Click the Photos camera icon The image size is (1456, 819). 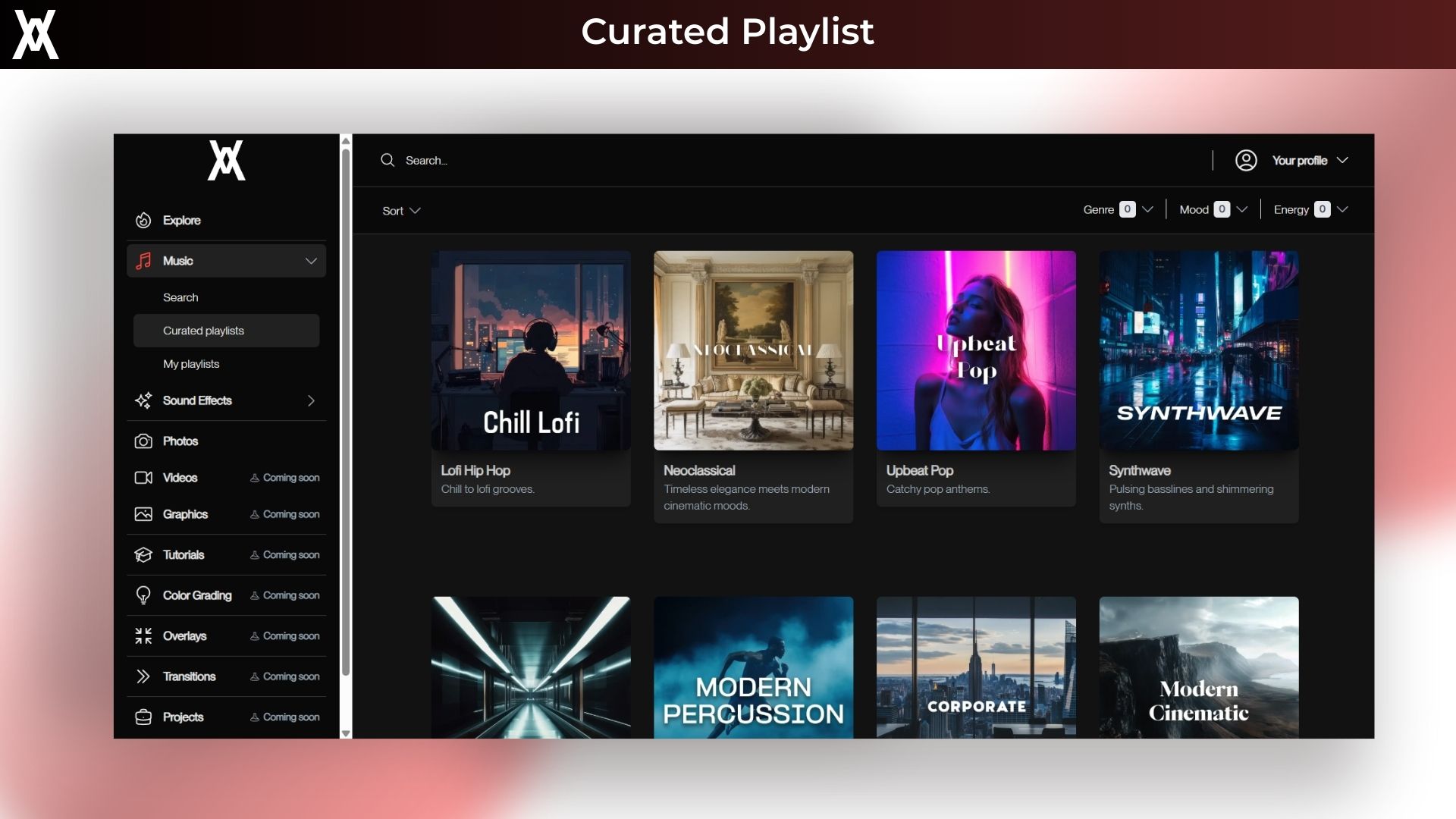[x=143, y=441]
